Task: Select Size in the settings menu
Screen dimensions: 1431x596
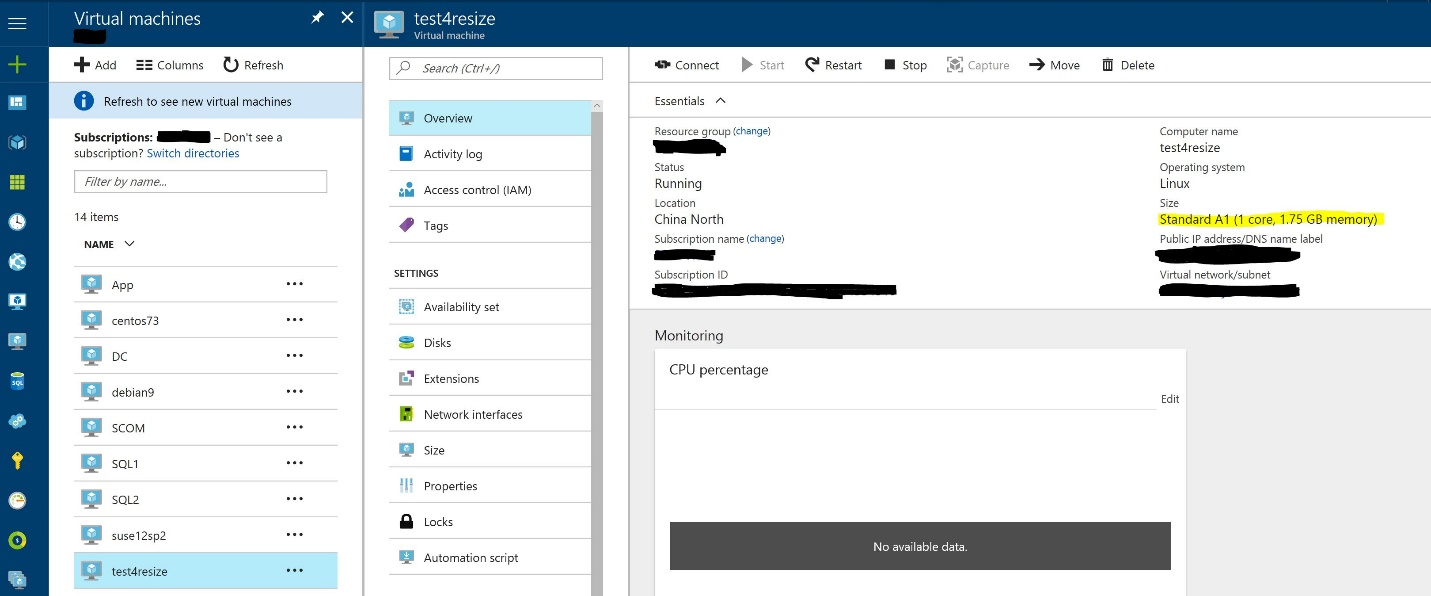Action: (x=434, y=450)
